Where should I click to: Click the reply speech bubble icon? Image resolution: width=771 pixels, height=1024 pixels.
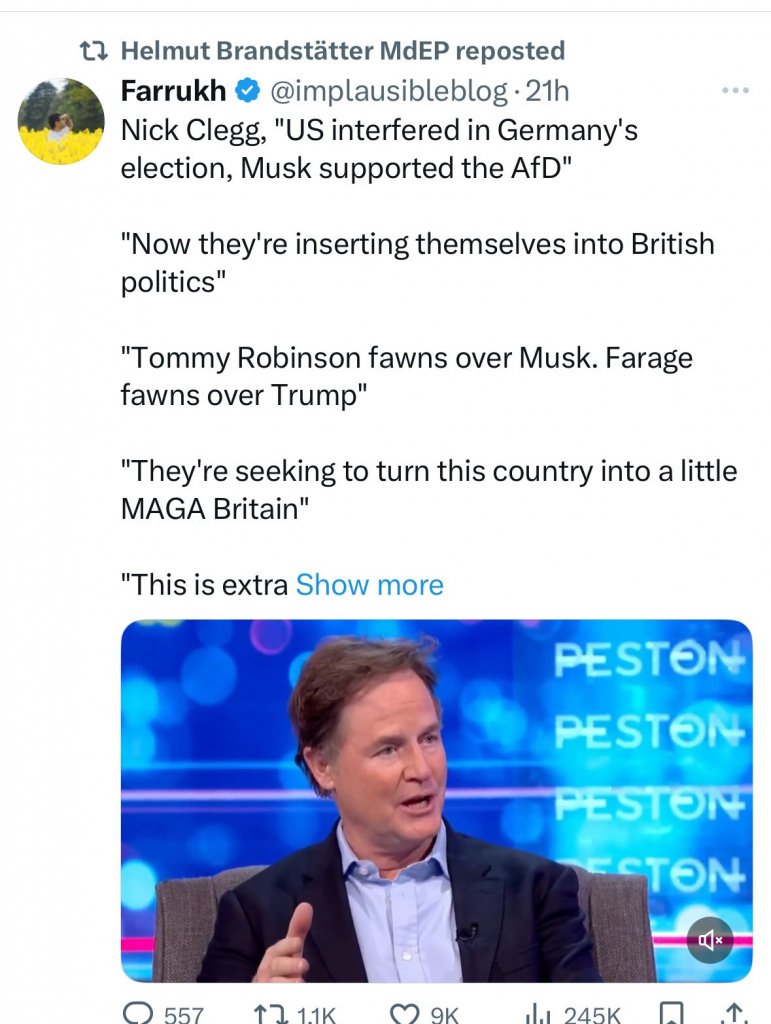point(137,1013)
